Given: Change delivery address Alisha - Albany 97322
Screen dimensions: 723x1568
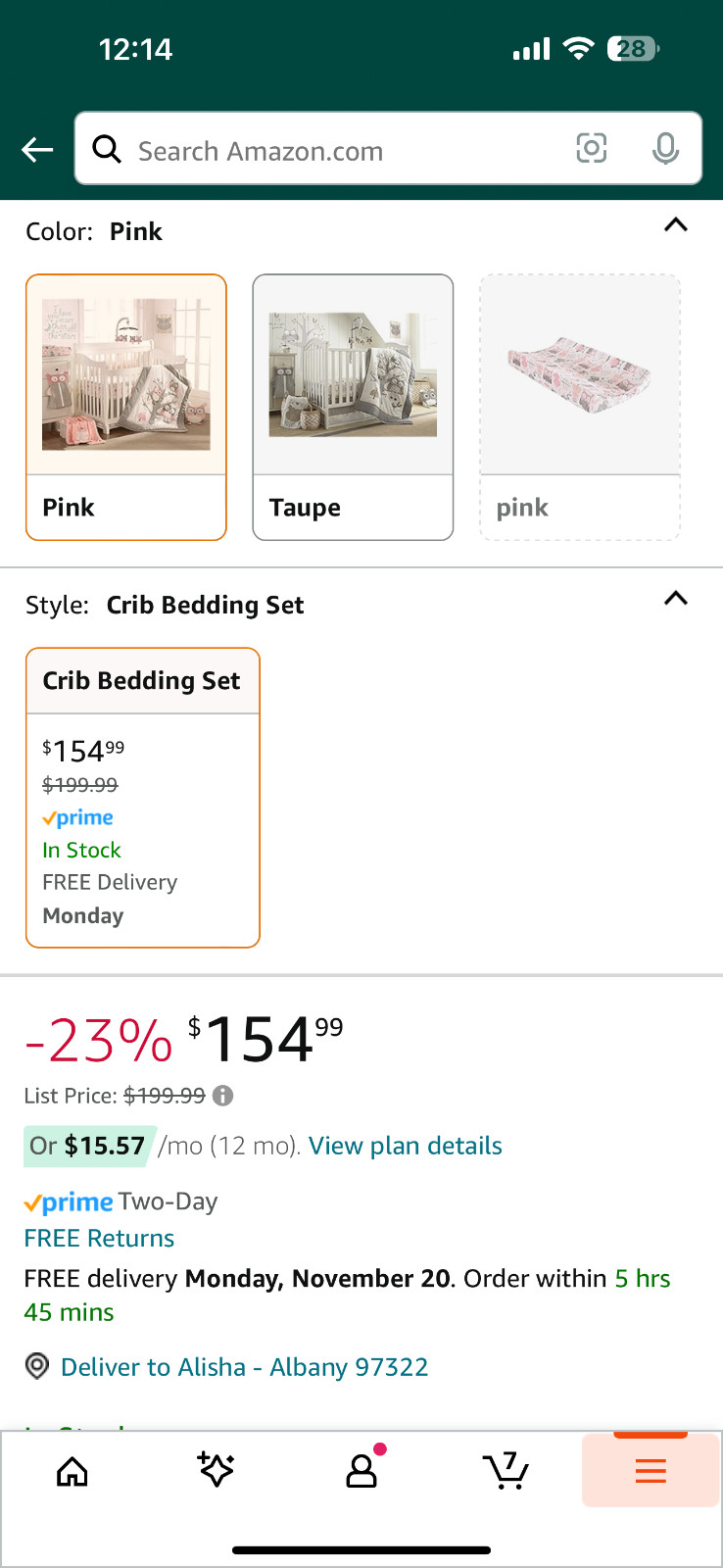Looking at the screenshot, I should pos(244,1367).
